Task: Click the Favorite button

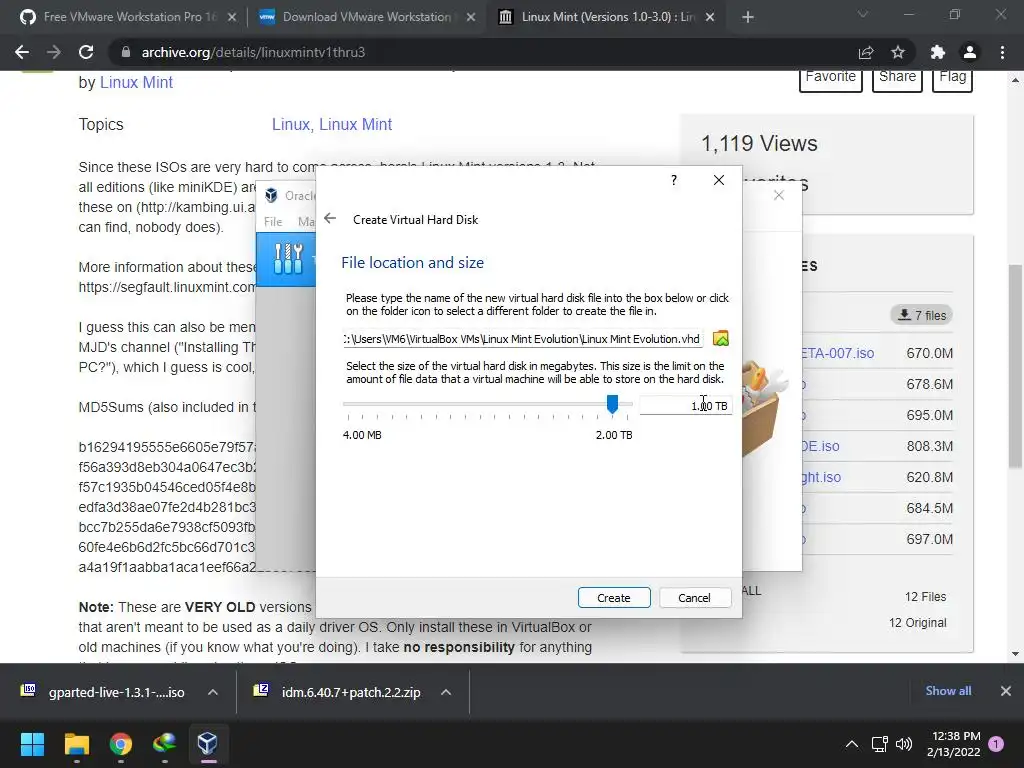Action: tap(831, 78)
